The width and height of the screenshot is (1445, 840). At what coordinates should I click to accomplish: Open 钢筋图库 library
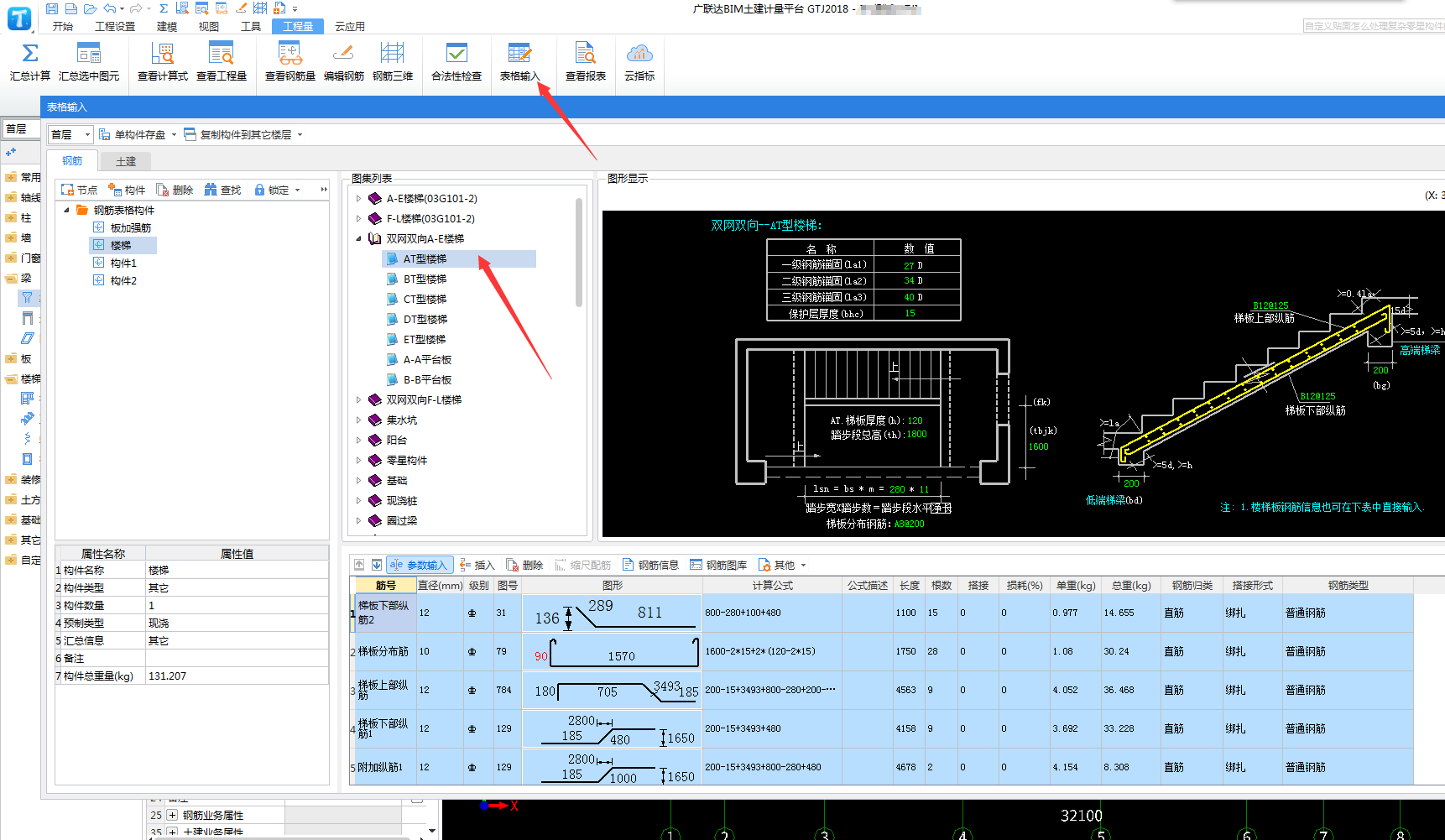click(x=718, y=565)
